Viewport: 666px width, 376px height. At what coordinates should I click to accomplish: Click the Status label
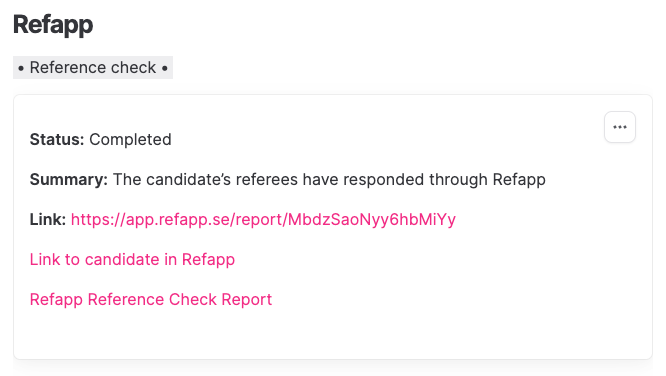[57, 139]
